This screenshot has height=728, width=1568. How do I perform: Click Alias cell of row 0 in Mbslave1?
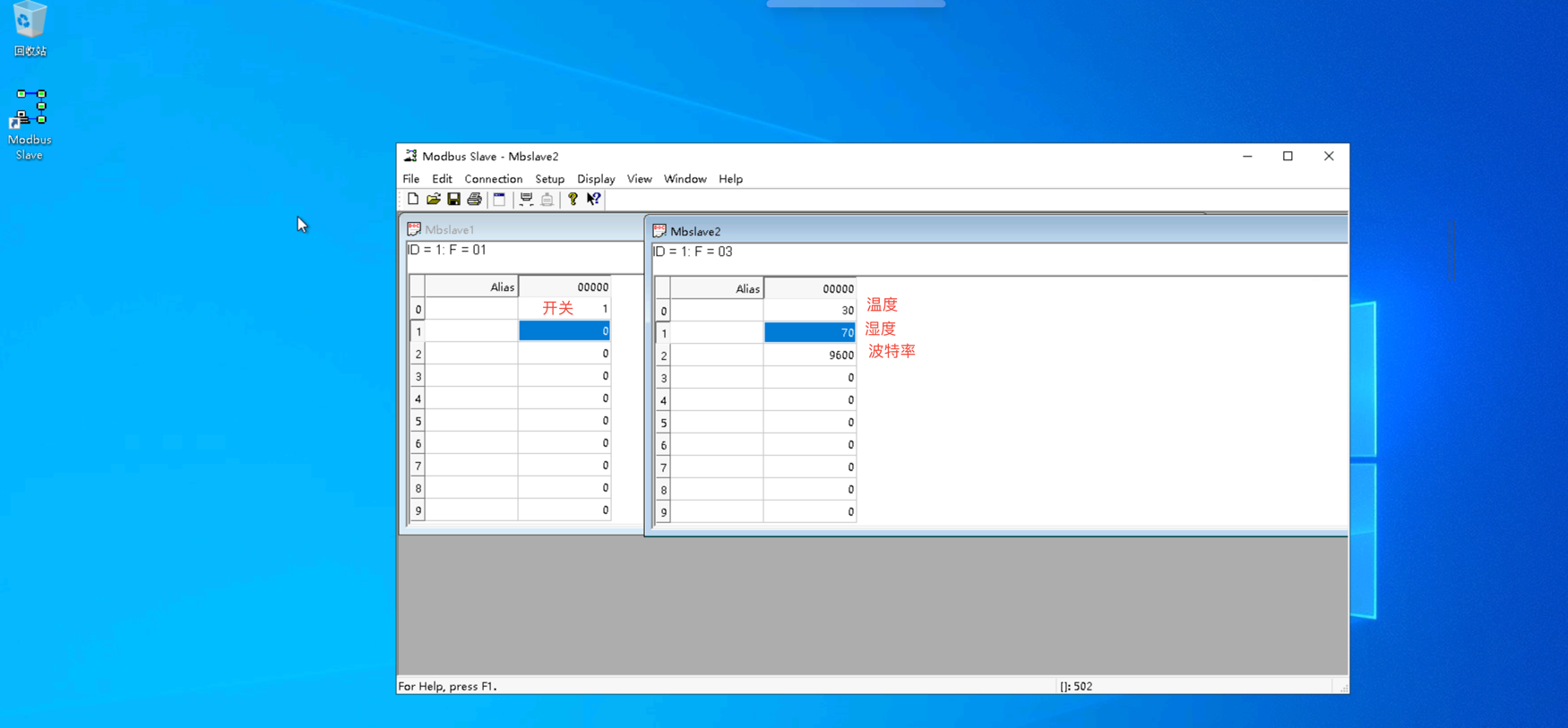[471, 309]
